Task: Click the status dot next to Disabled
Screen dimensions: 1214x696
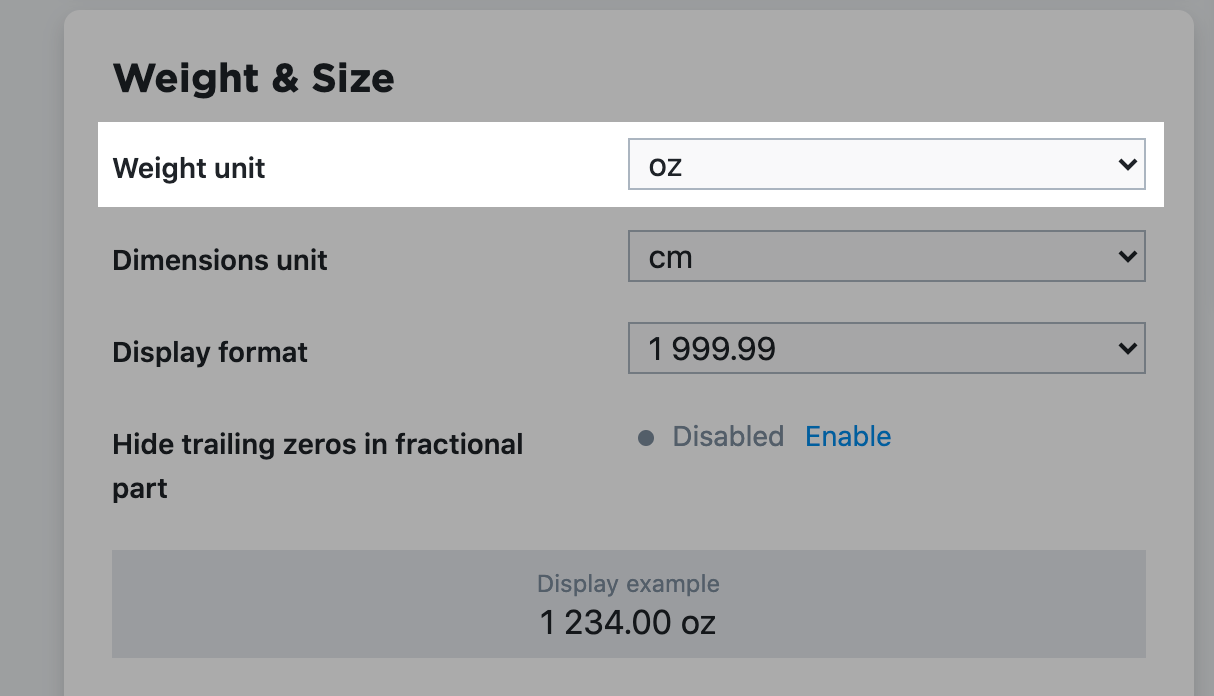Action: pos(648,436)
